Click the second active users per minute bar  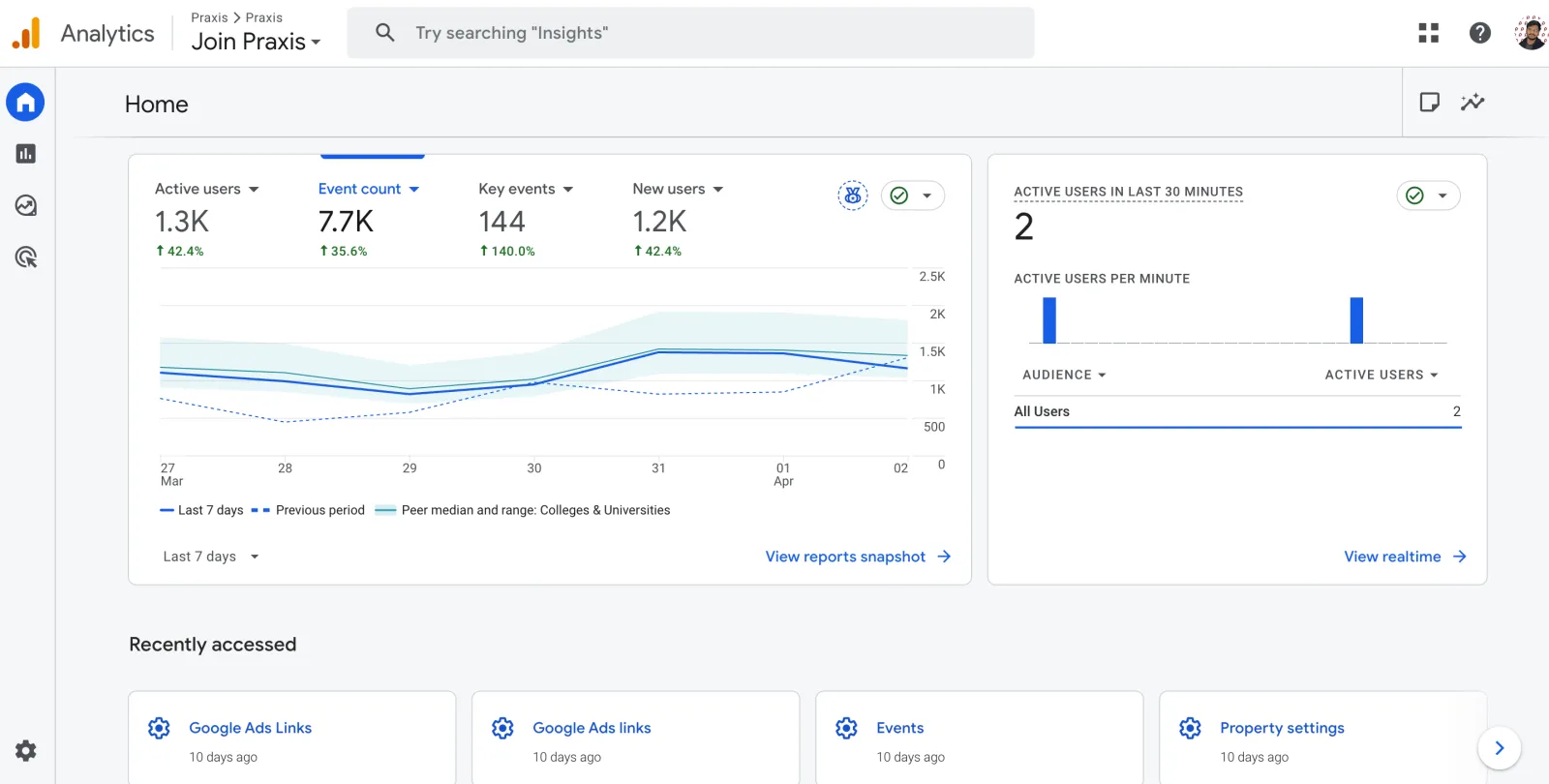(x=1356, y=320)
